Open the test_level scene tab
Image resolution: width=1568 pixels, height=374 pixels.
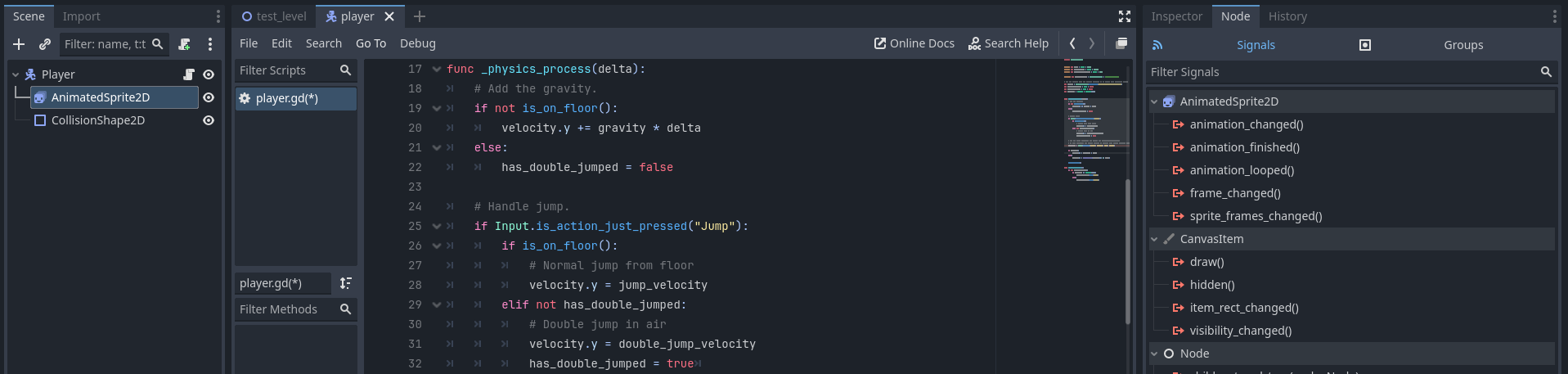[x=274, y=16]
